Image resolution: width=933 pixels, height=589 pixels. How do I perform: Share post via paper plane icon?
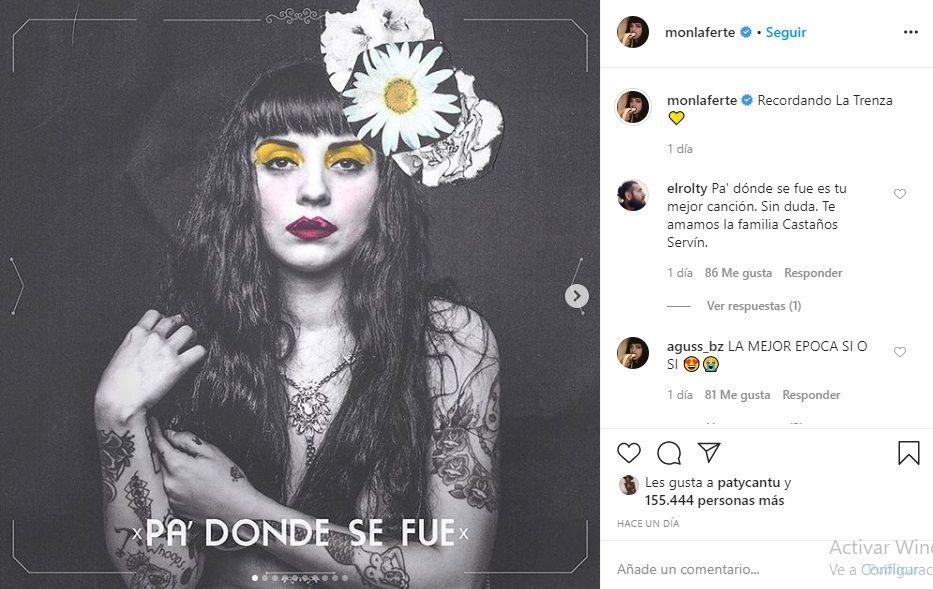[709, 453]
